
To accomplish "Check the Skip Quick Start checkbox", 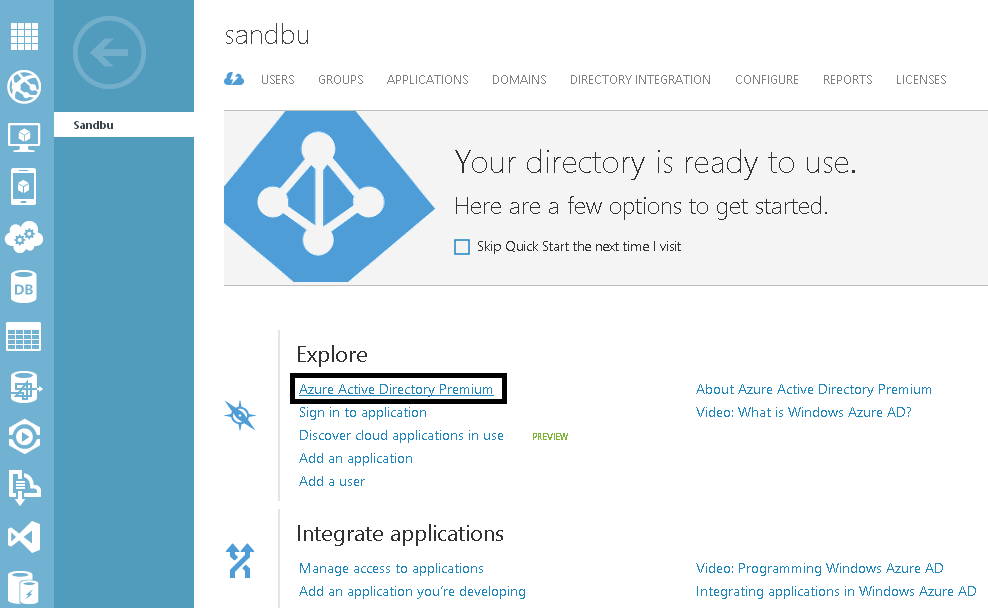I will (x=461, y=246).
